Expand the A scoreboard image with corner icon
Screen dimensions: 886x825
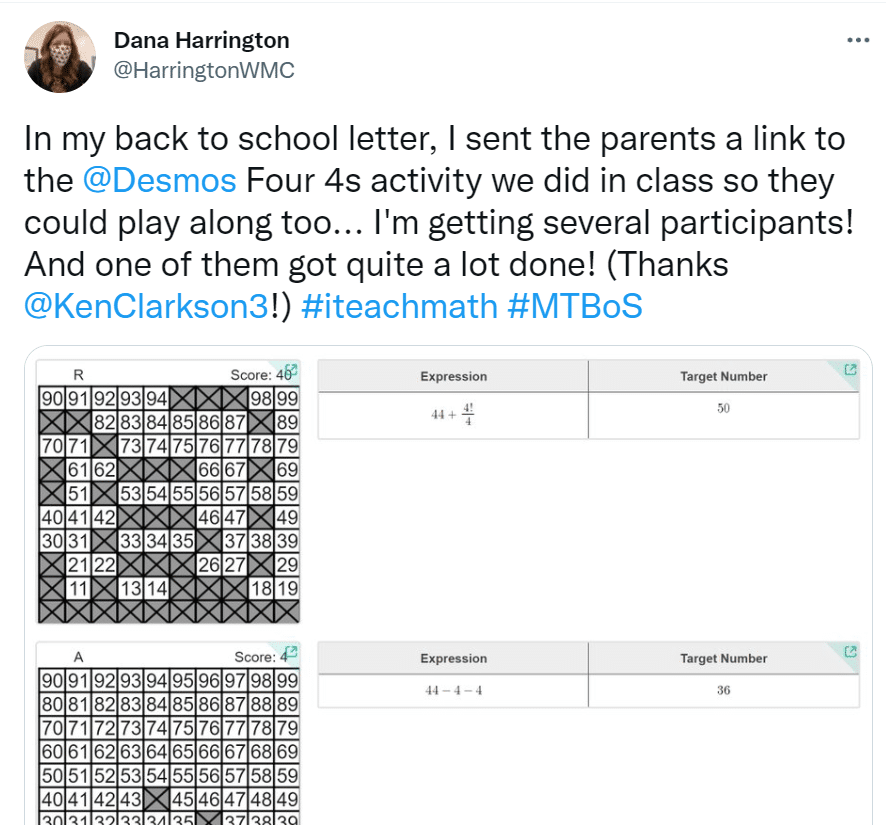[x=291, y=651]
